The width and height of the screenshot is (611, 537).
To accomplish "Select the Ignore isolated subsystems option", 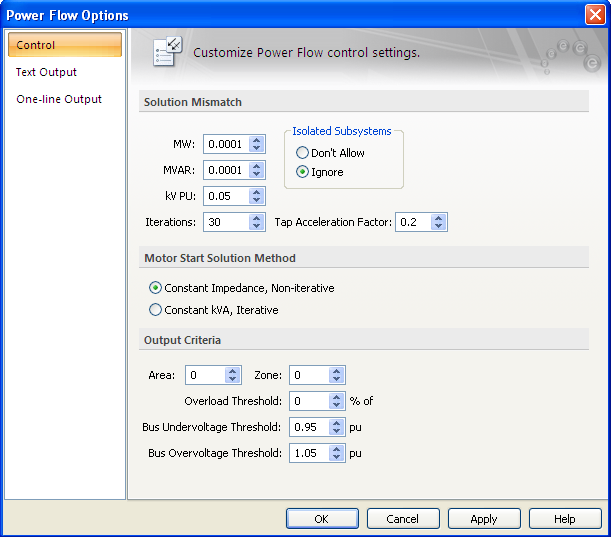I will (x=302, y=172).
